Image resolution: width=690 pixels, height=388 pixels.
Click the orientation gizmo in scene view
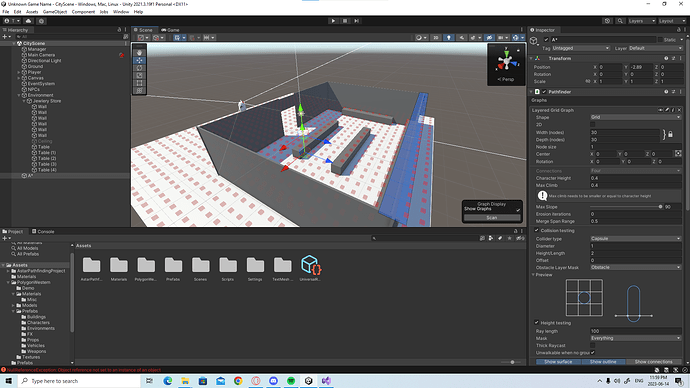click(x=506, y=62)
